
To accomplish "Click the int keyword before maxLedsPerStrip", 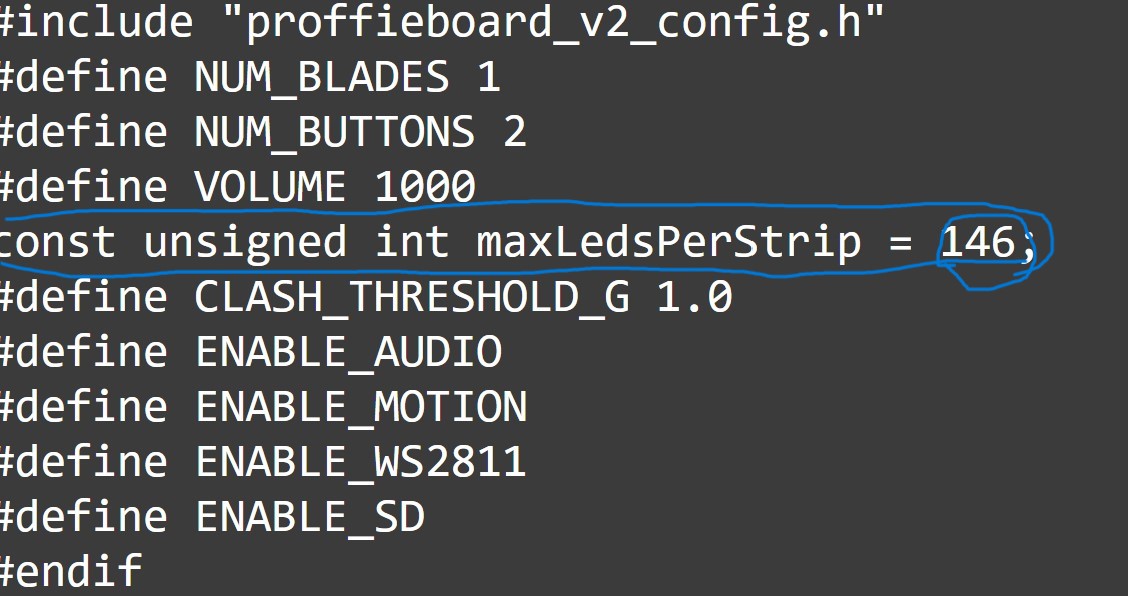I will pyautogui.click(x=412, y=242).
